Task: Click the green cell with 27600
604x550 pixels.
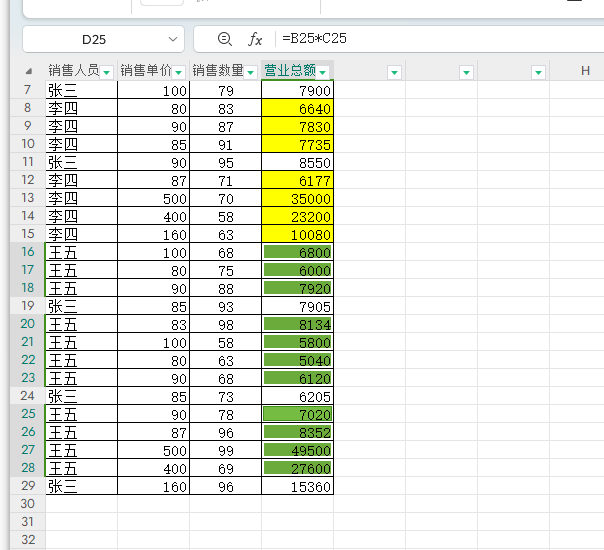Action: pyautogui.click(x=297, y=468)
